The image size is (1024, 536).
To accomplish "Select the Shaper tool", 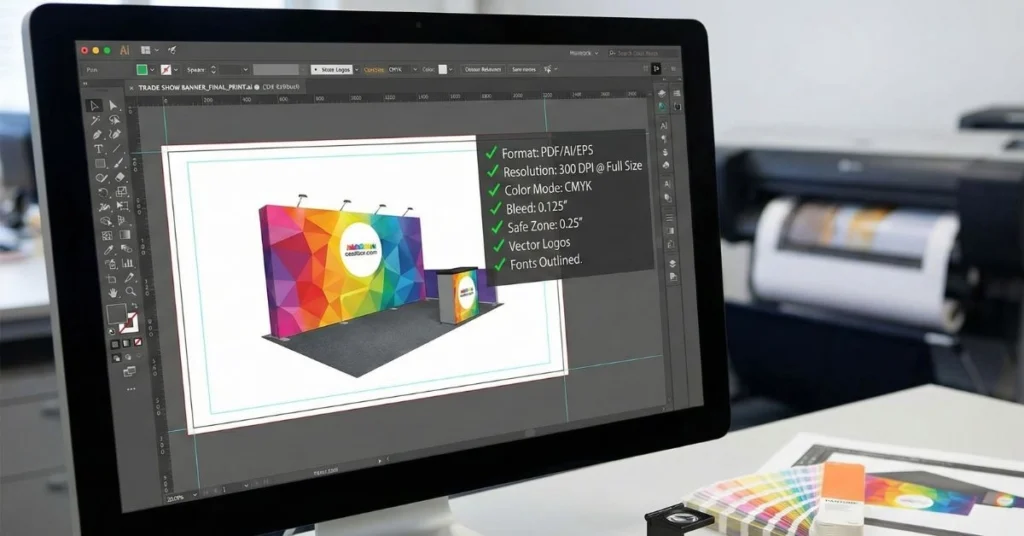I will (101, 178).
